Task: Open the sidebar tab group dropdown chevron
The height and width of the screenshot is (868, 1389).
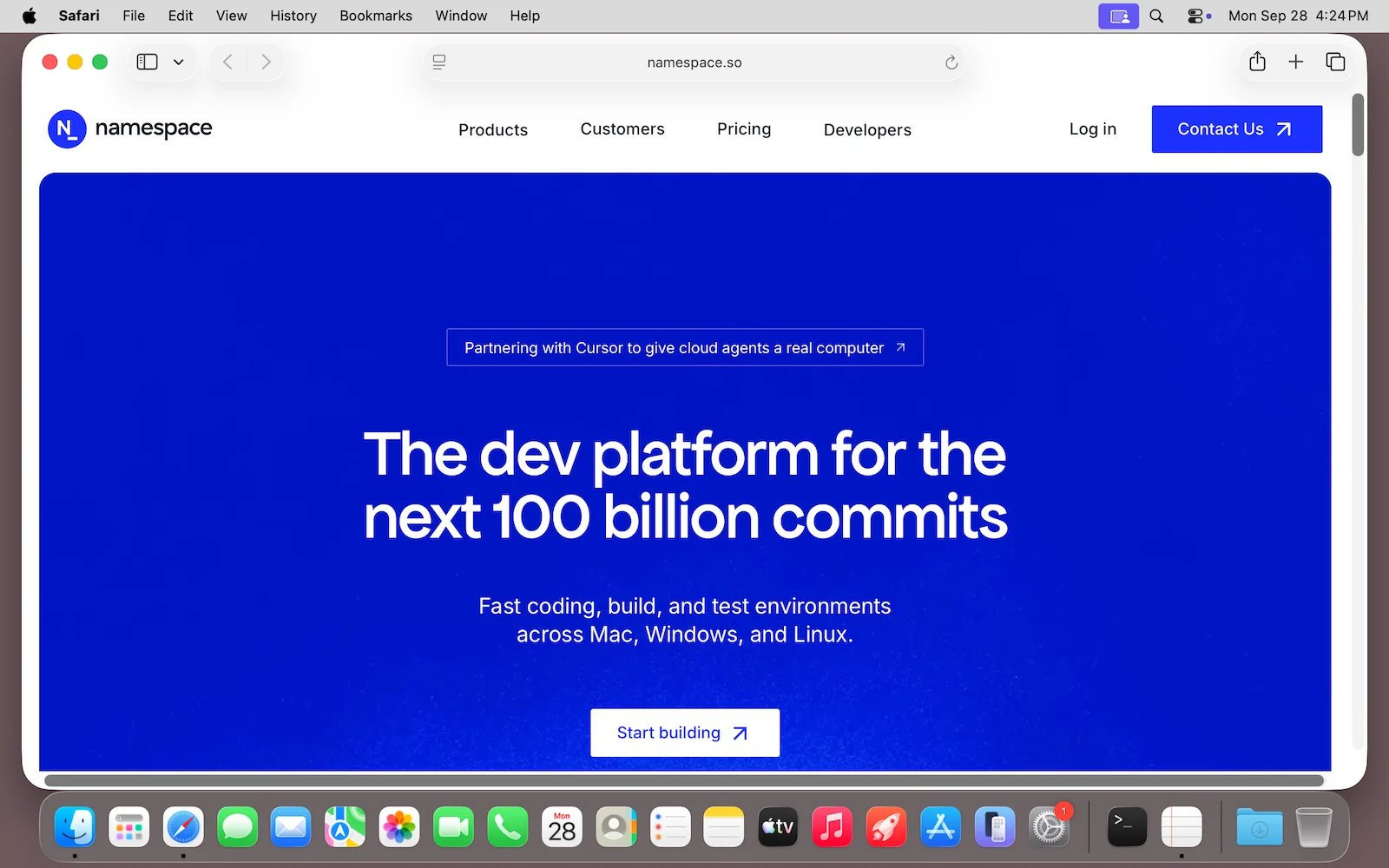Action: [x=179, y=62]
